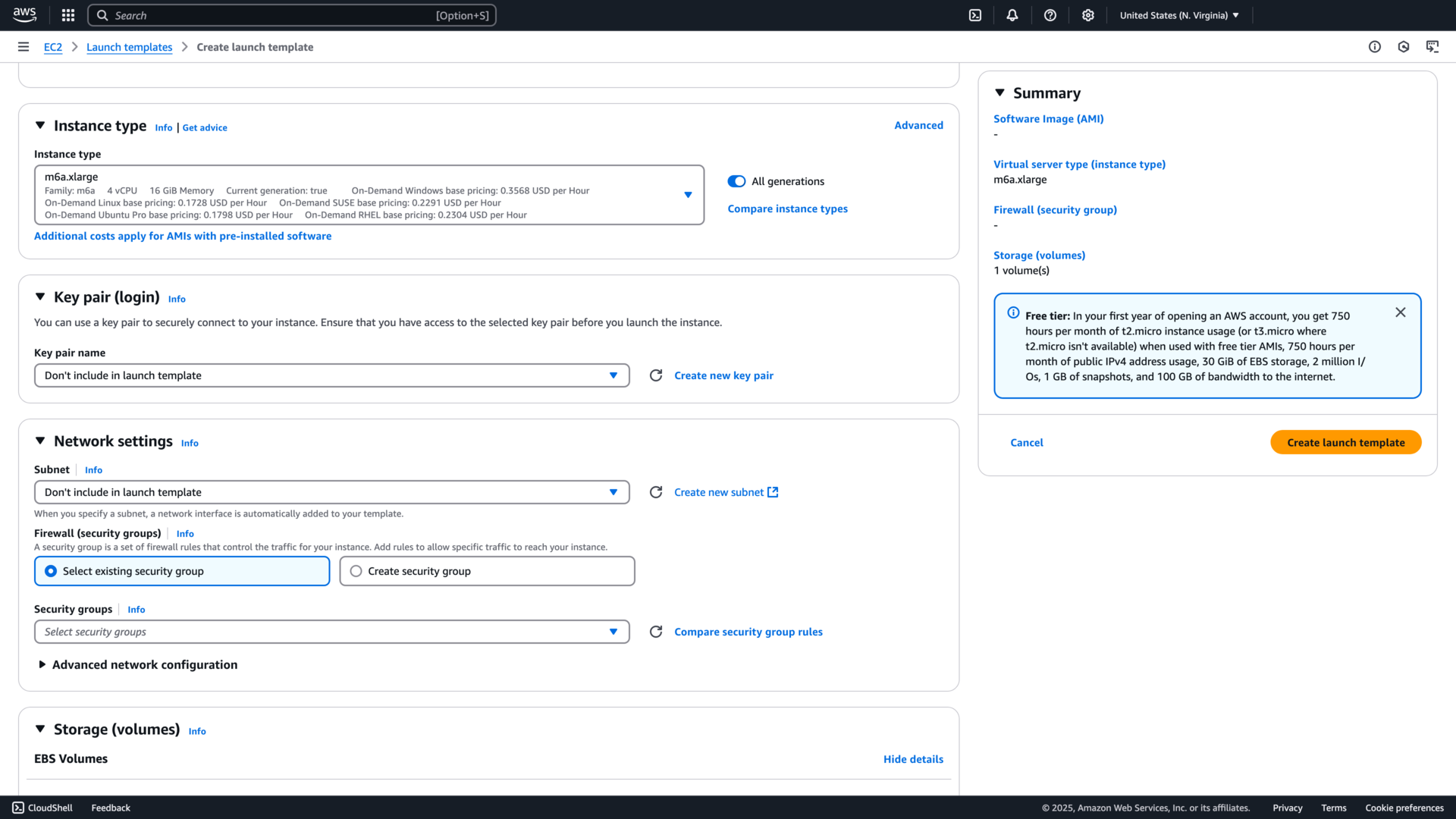Screen dimensions: 1456x819
Task: Collapse the Network settings section
Action: 40,441
